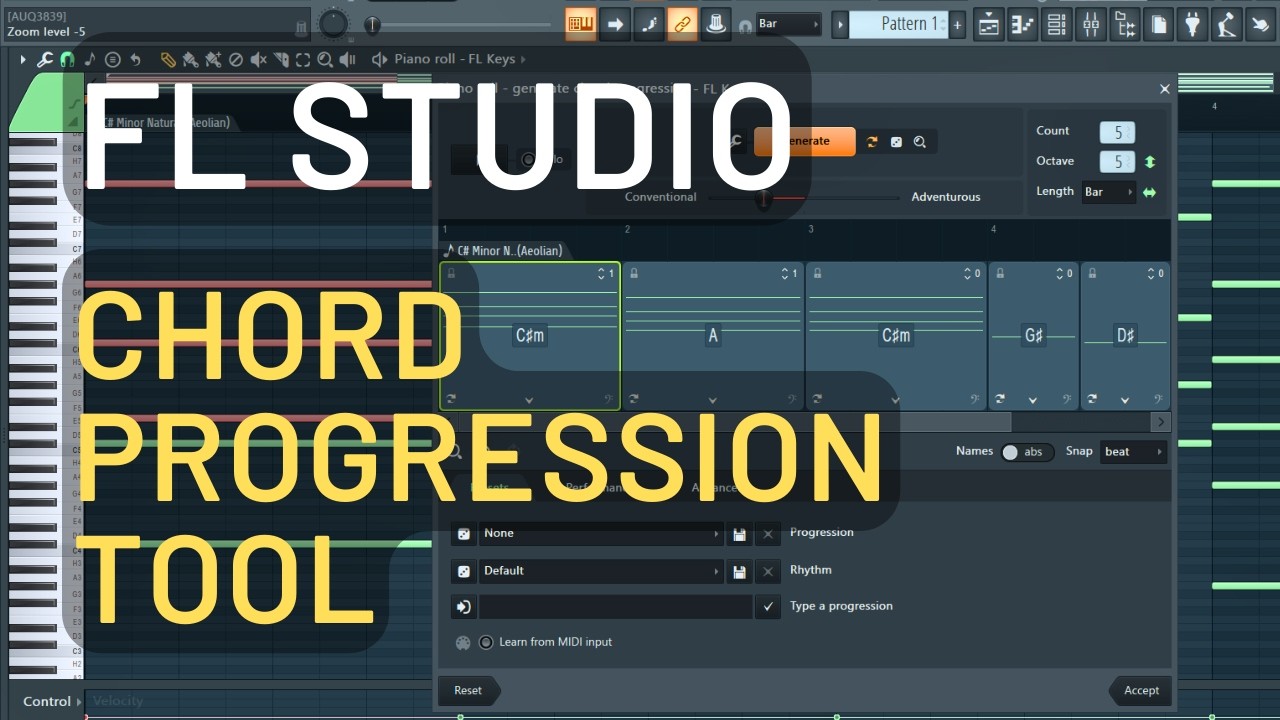Image resolution: width=1280 pixels, height=720 pixels.
Task: Delete the Progression preset with X icon
Action: (768, 534)
